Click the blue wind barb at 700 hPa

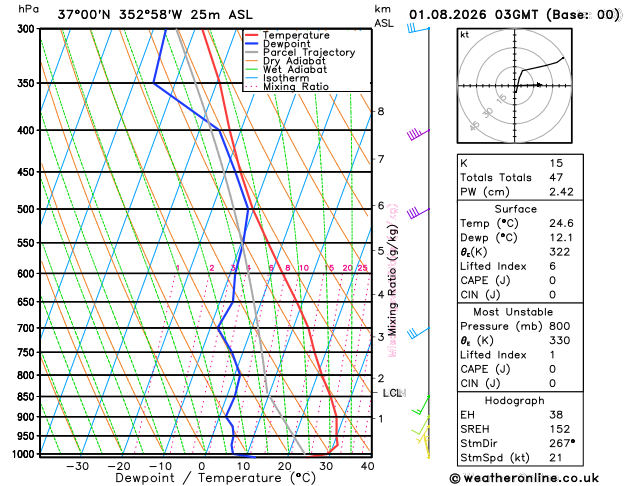point(418,333)
